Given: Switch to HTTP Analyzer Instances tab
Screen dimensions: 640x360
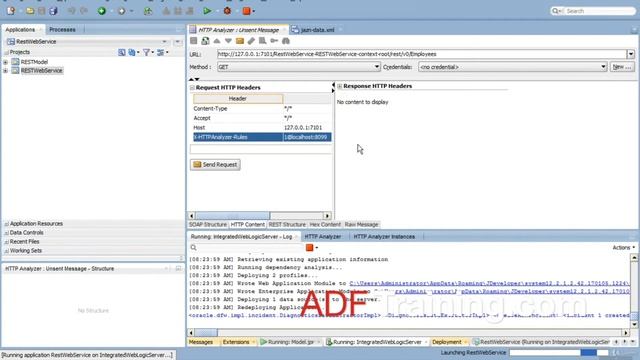Looking at the screenshot, I should (384, 237).
